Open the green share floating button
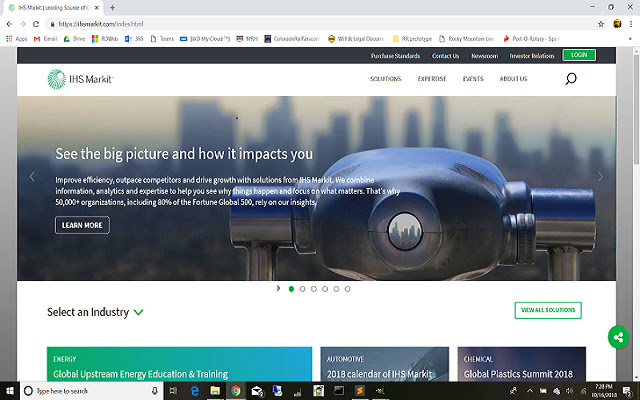 click(x=618, y=337)
